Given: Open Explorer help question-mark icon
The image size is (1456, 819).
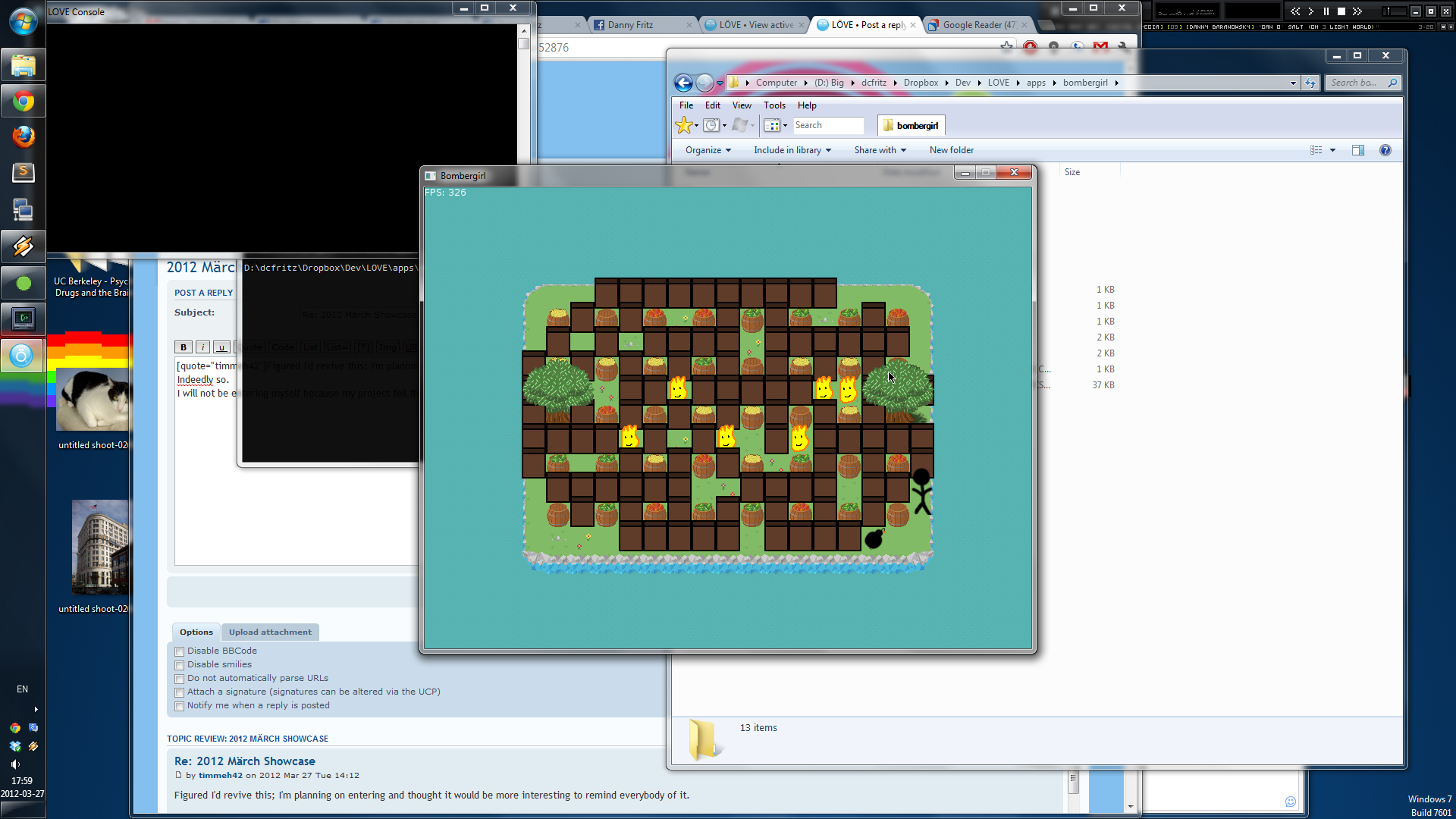Looking at the screenshot, I should (1385, 150).
